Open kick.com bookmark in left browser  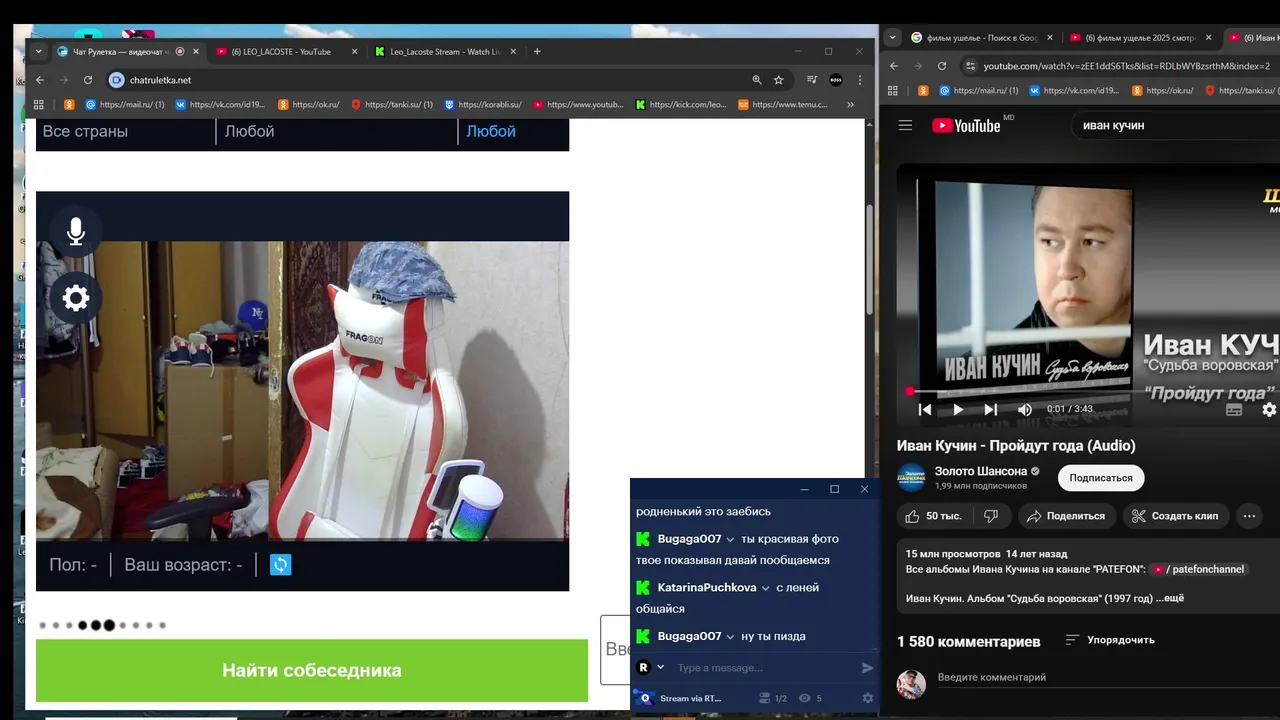click(681, 104)
